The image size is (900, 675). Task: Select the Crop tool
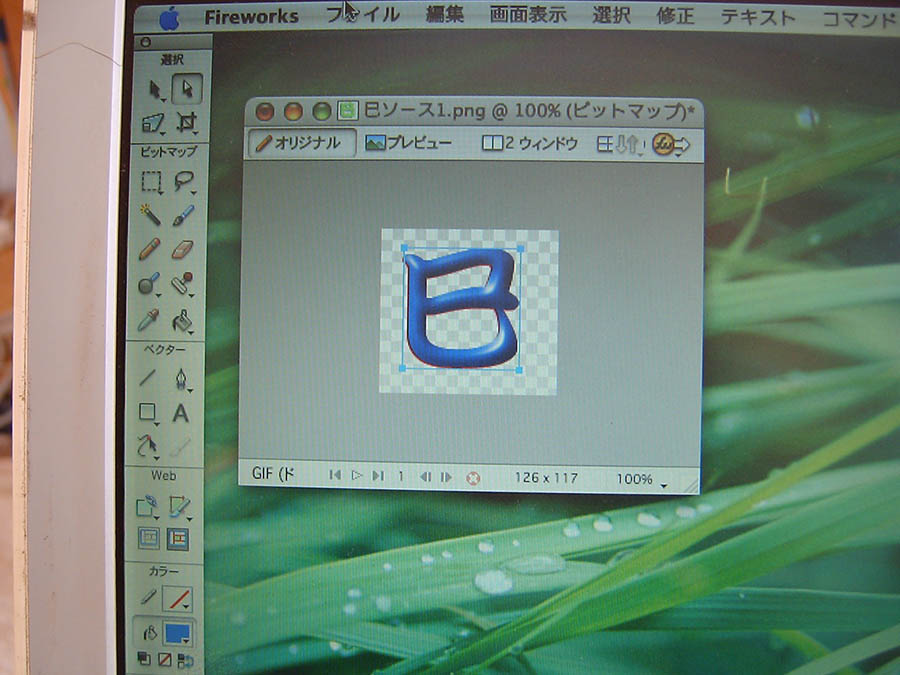[187, 122]
